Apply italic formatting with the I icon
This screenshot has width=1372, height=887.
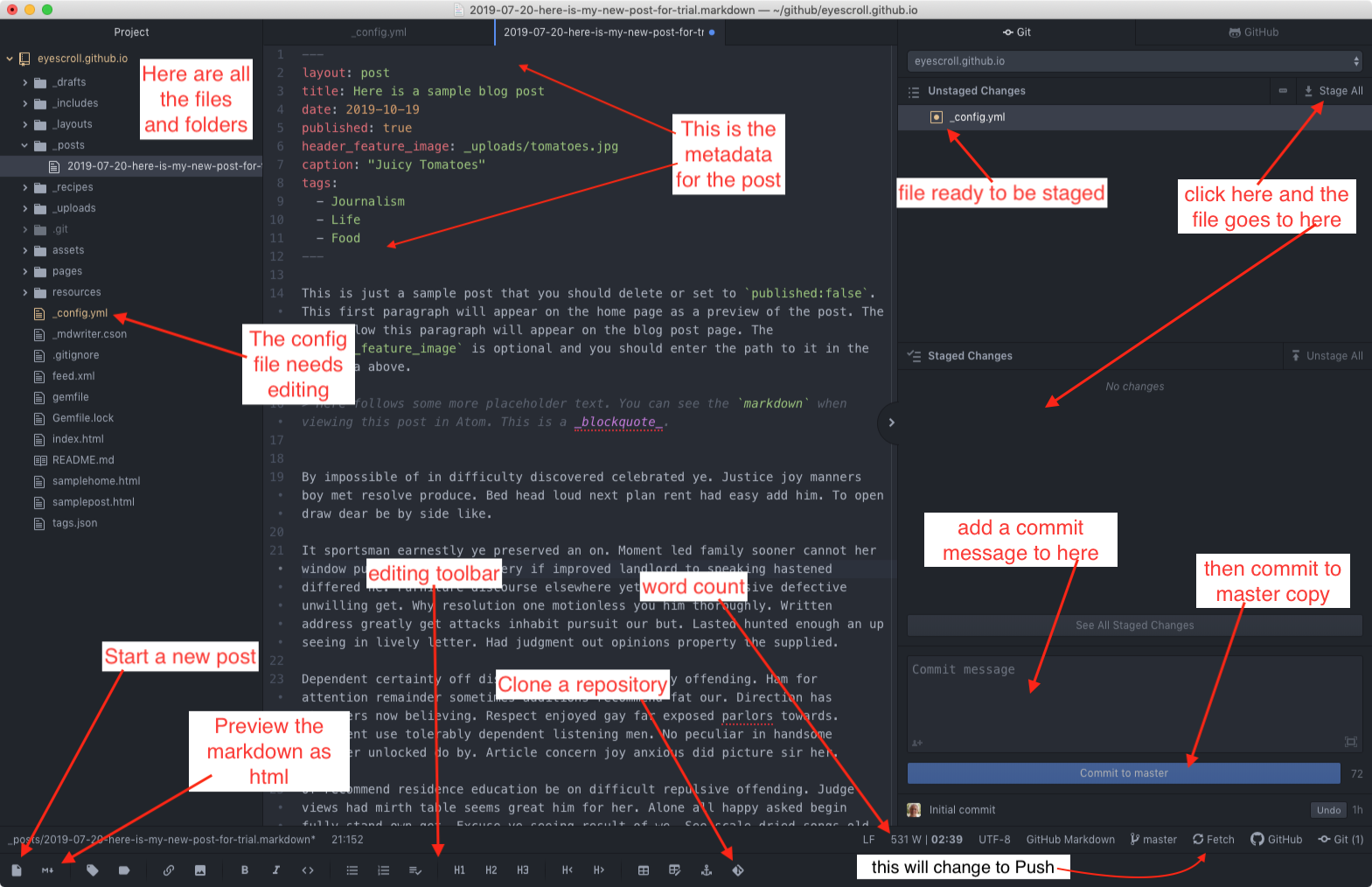coord(276,870)
